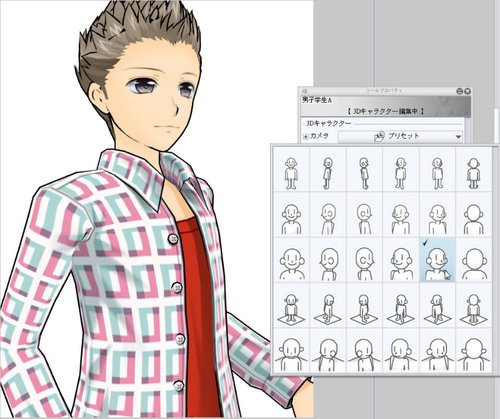The width and height of the screenshot is (500, 419).
Task: Click the checked close-up three-quarter preset
Action: point(437,260)
